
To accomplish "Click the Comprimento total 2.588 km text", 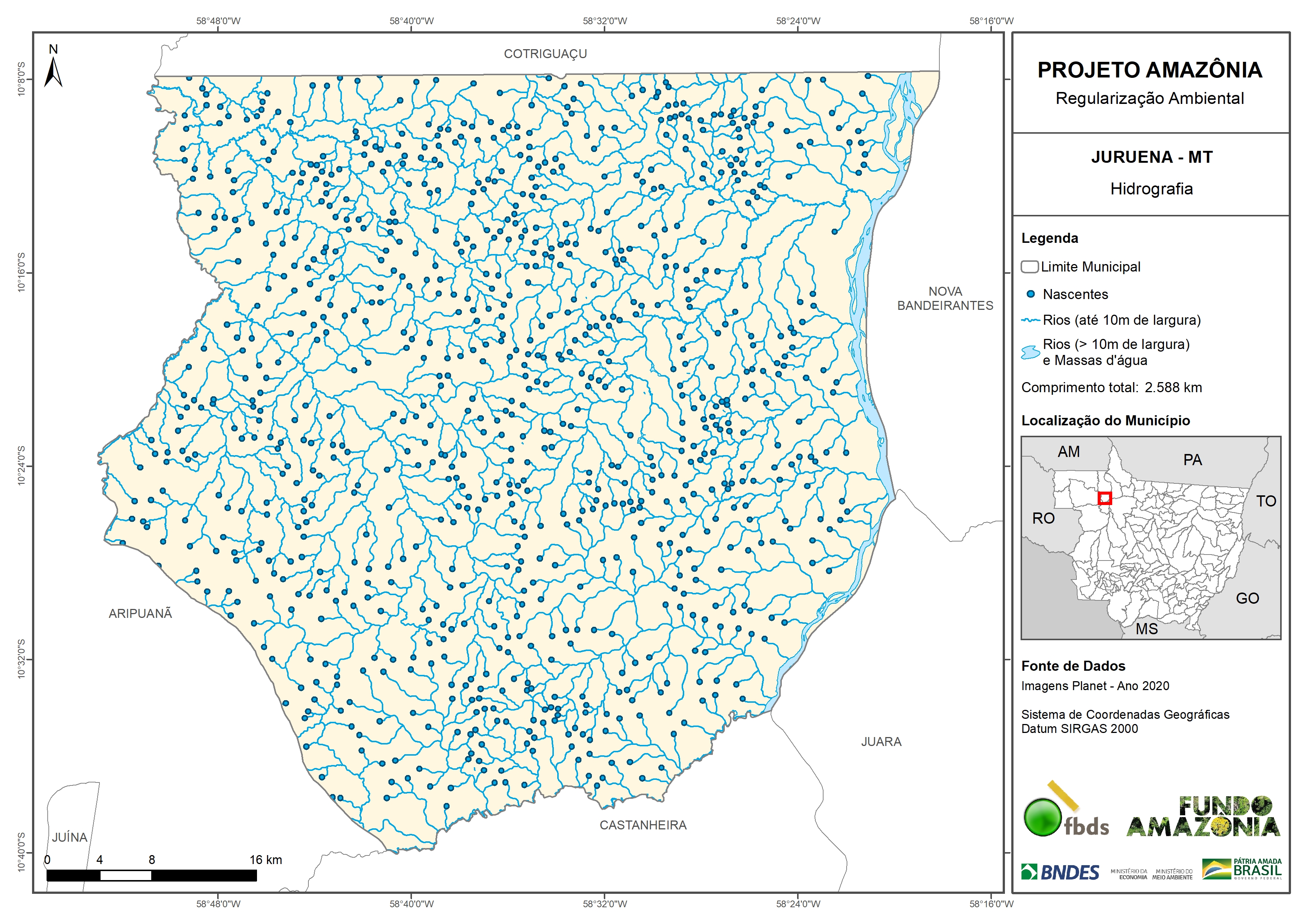I will pyautogui.click(x=1111, y=388).
